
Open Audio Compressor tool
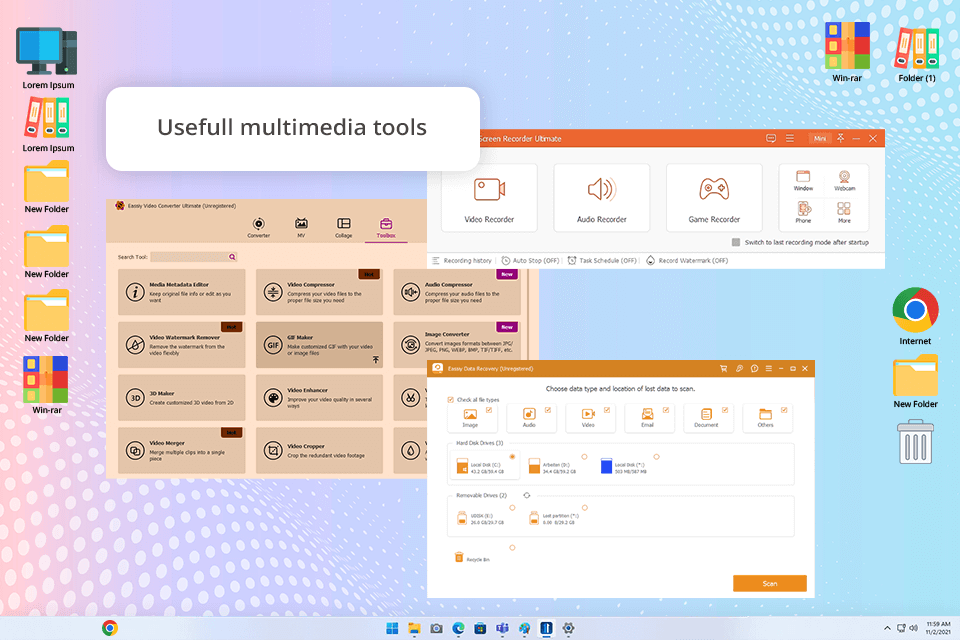[457, 292]
